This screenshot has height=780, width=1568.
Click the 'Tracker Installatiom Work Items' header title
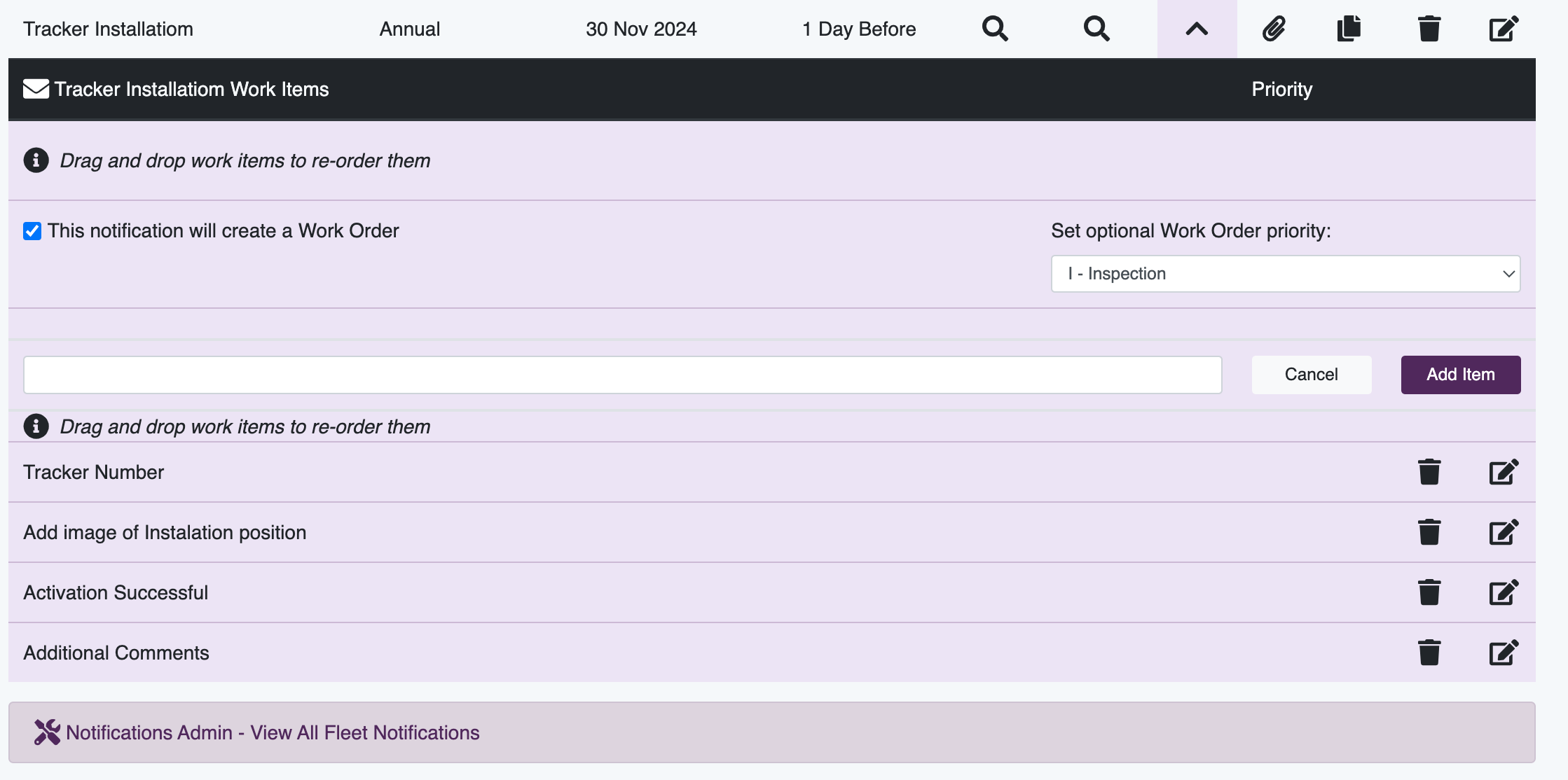click(x=191, y=89)
